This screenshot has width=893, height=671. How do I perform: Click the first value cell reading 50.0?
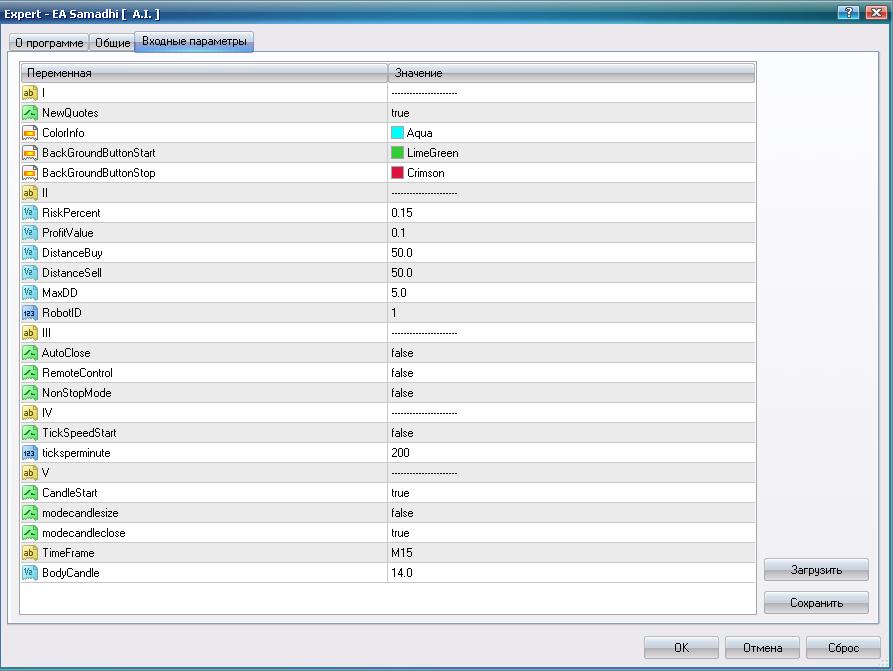click(x=402, y=252)
